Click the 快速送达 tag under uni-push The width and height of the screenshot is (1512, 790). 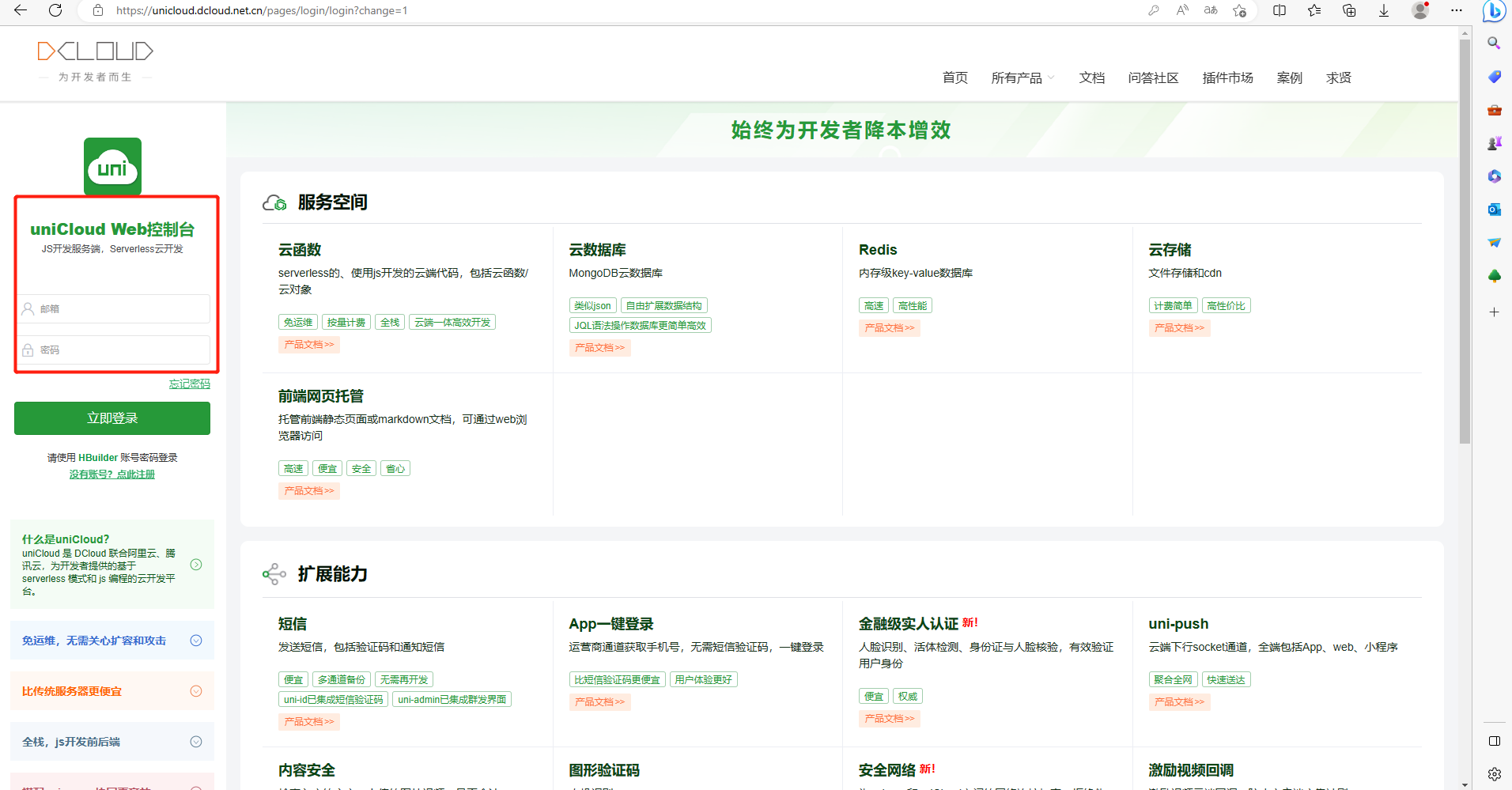pyautogui.click(x=1226, y=680)
